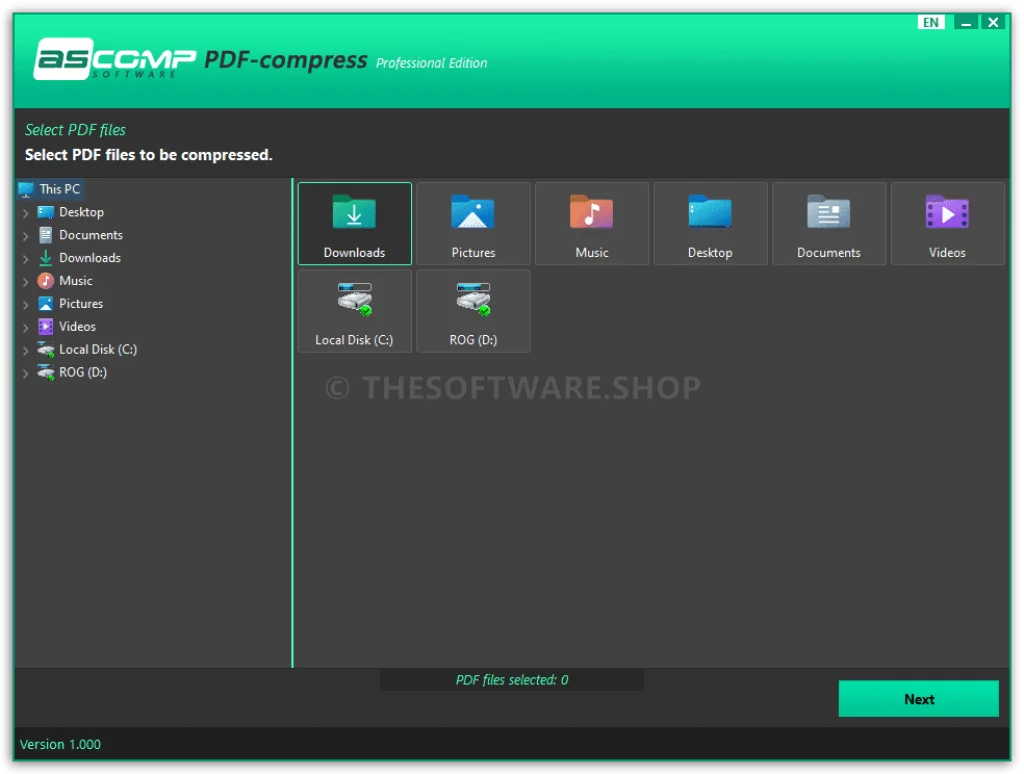The height and width of the screenshot is (774, 1024).
Task: Open the Desktop folder tile
Action: (x=711, y=223)
